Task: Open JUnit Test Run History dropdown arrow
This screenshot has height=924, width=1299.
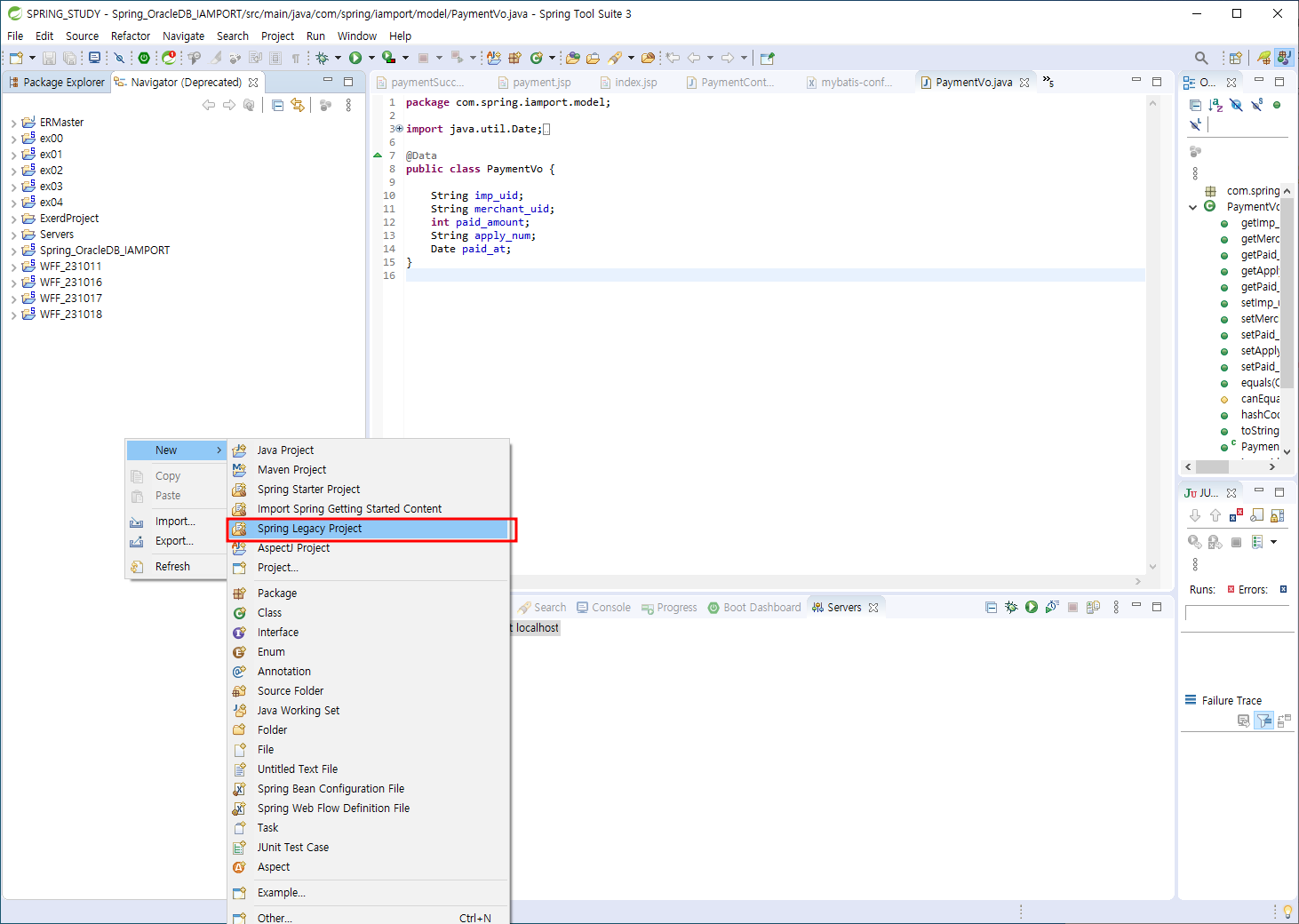Action: coord(1273,542)
